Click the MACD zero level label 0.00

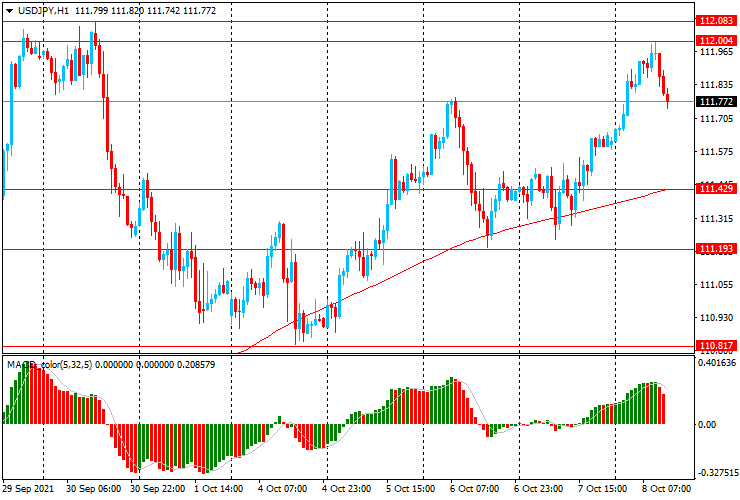[x=707, y=424]
